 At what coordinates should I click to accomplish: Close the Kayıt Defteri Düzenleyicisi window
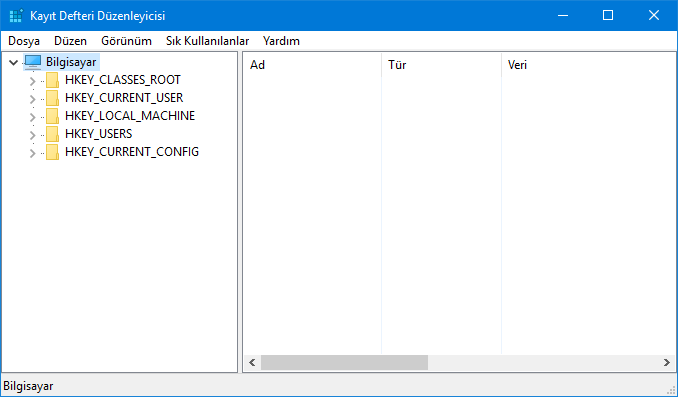click(x=654, y=16)
